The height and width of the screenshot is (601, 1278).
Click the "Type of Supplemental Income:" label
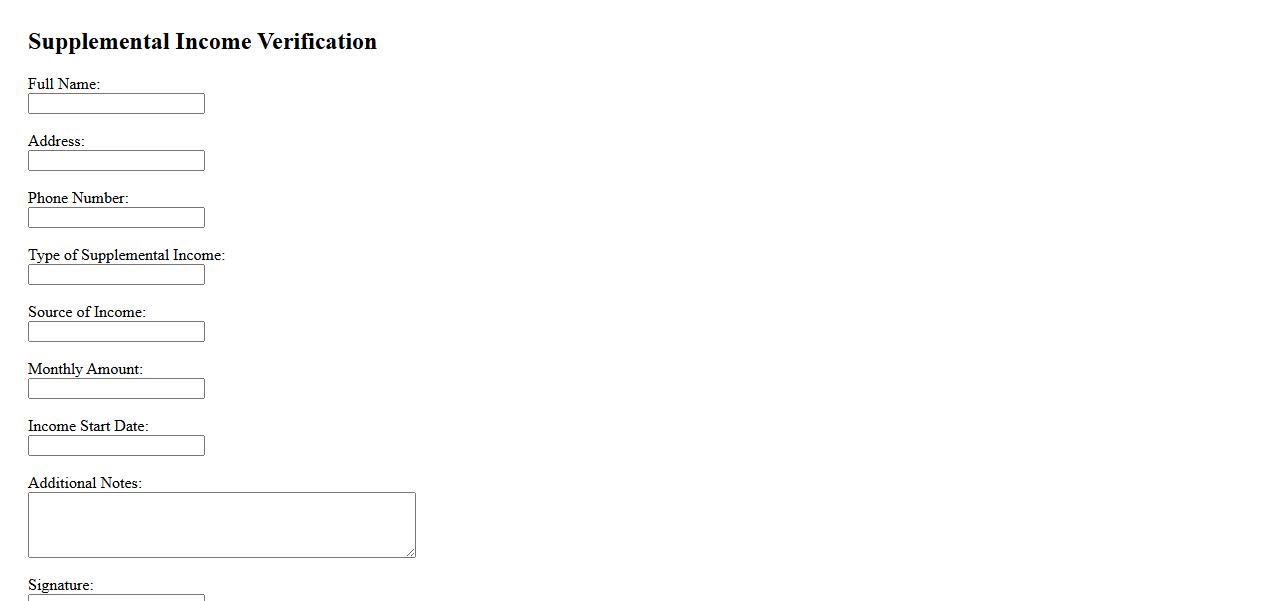[126, 255]
